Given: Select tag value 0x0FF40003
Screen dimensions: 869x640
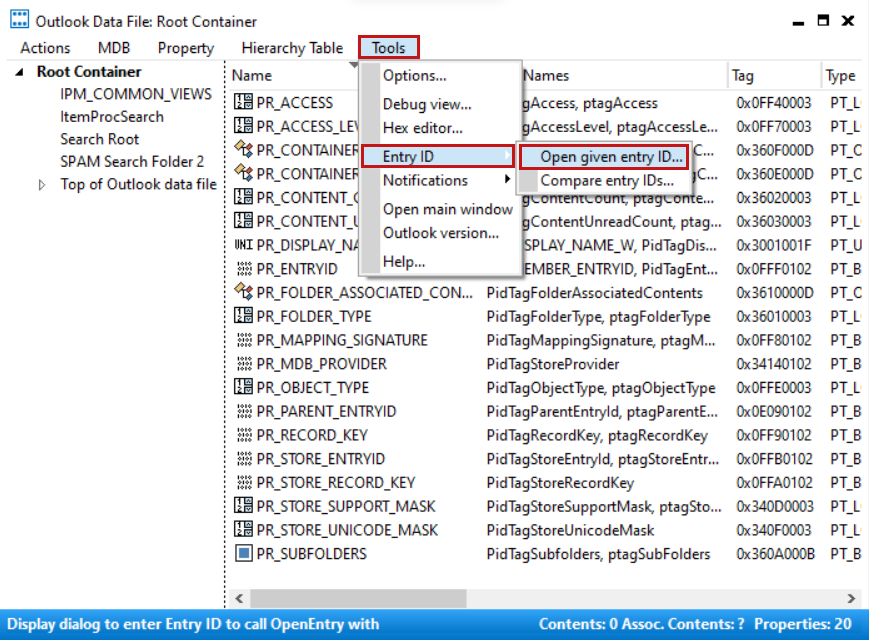Looking at the screenshot, I should pos(773,103).
